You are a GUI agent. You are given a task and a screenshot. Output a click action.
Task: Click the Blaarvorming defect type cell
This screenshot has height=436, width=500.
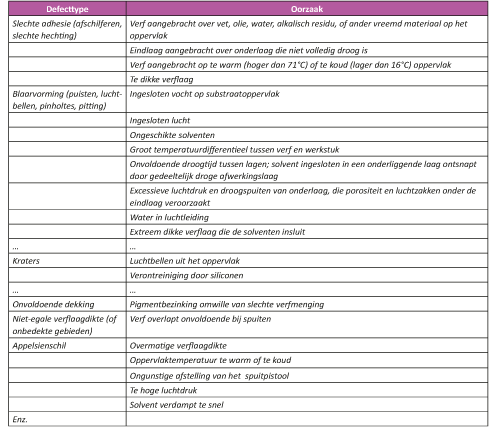(67, 99)
